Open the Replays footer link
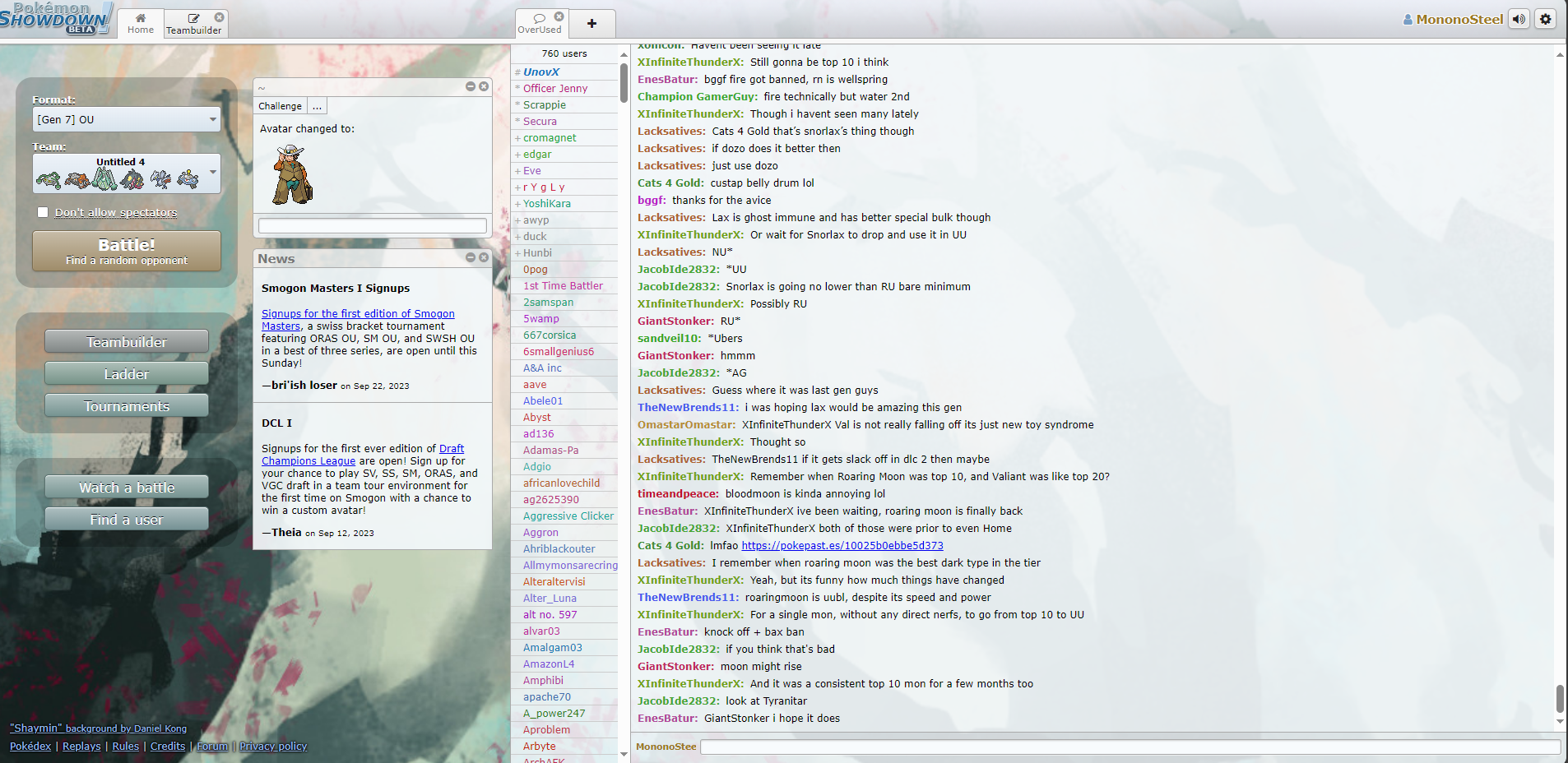The image size is (1568, 763). pos(81,746)
